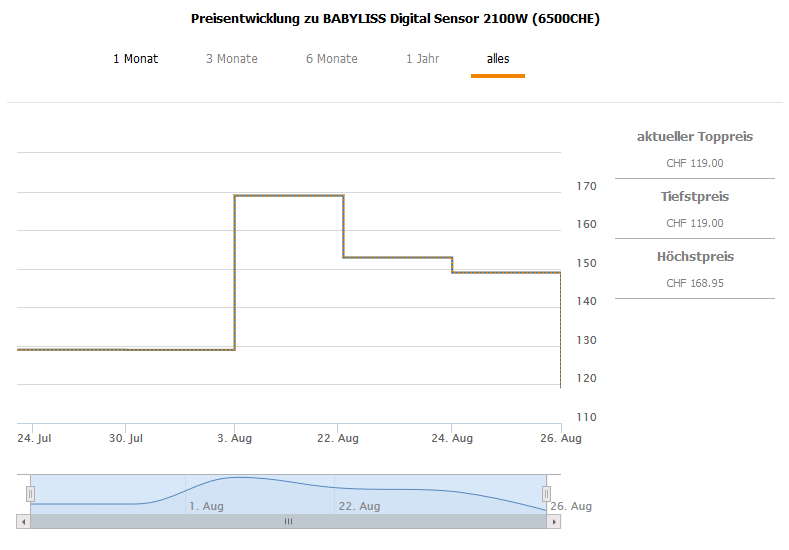Click the 22. Aug label in navigator
The image size is (789, 550).
[359, 506]
